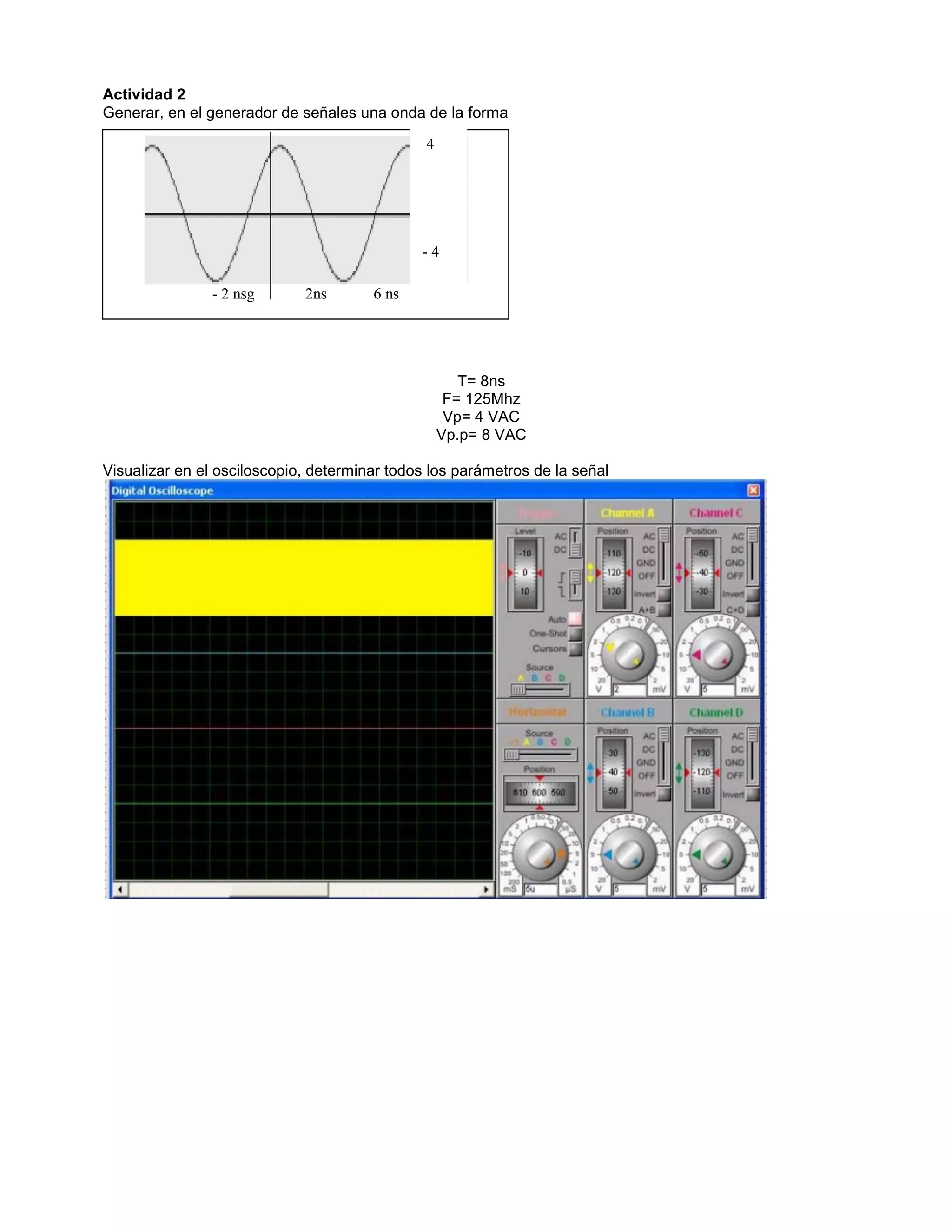The image size is (952, 1232).
Task: Click the Channel C Position thumbwheel
Action: [x=702, y=573]
